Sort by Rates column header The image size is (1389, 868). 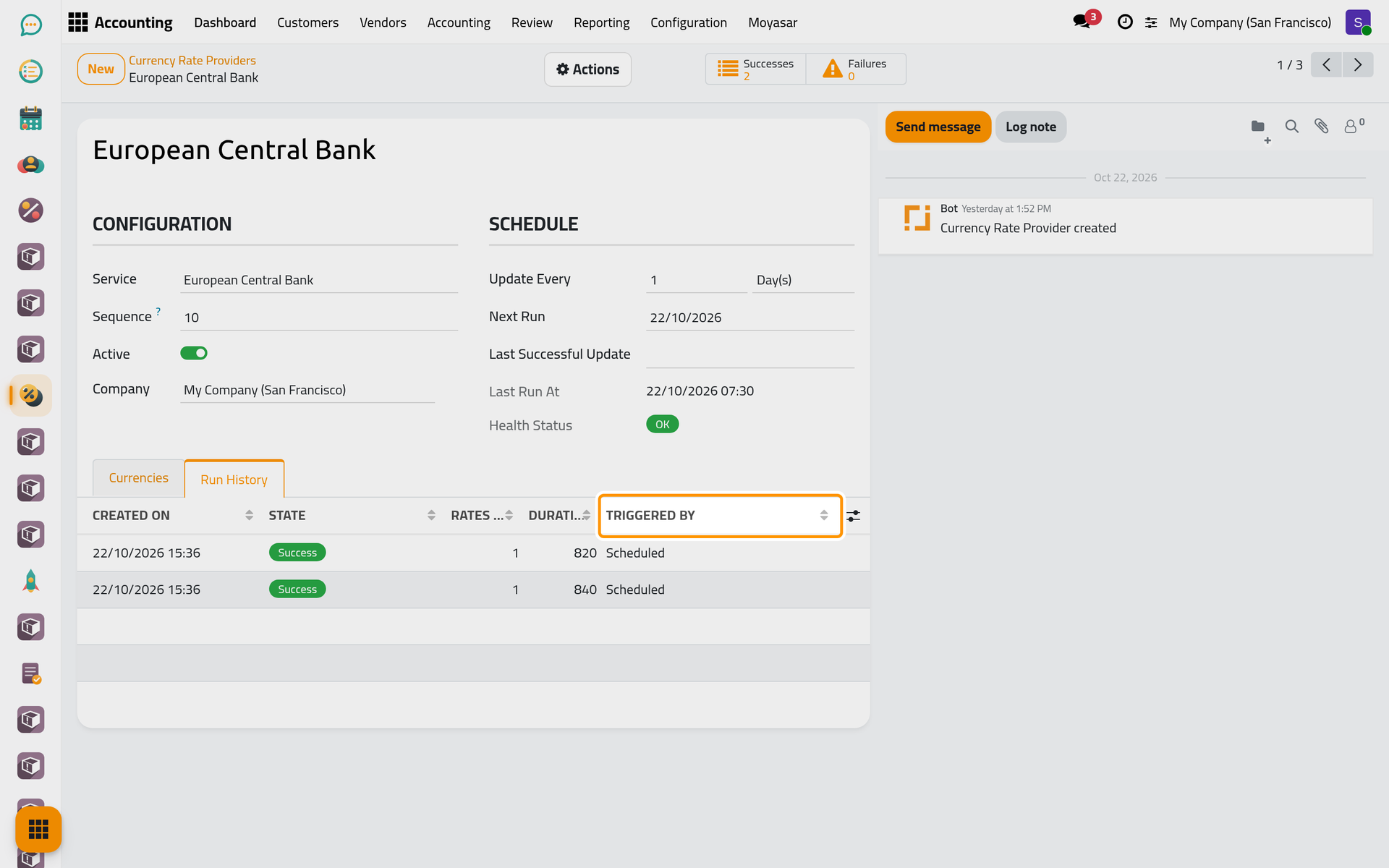(482, 515)
